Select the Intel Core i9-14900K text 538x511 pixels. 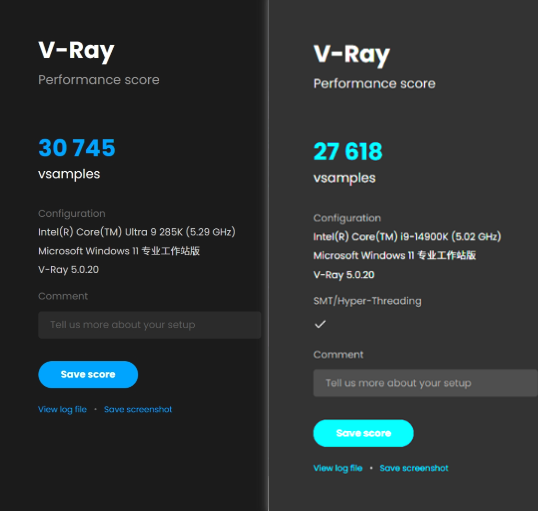click(x=407, y=236)
